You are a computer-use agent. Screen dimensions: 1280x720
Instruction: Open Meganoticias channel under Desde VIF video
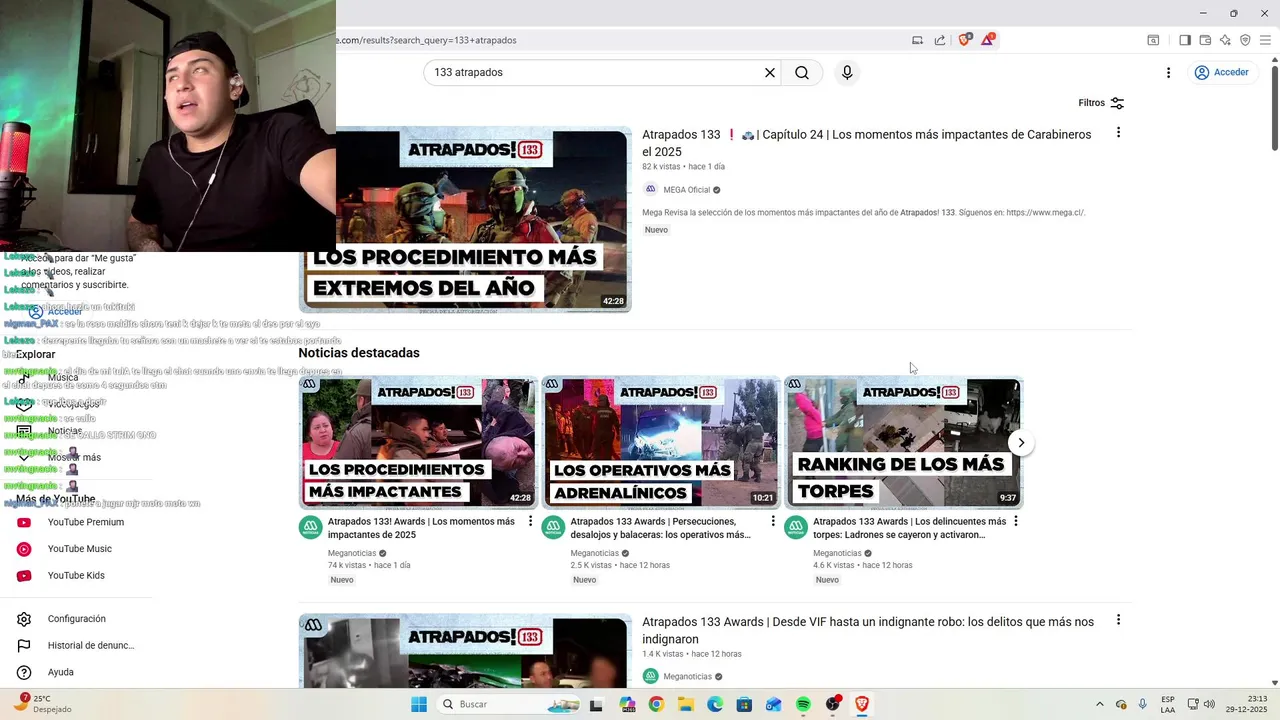(x=687, y=677)
